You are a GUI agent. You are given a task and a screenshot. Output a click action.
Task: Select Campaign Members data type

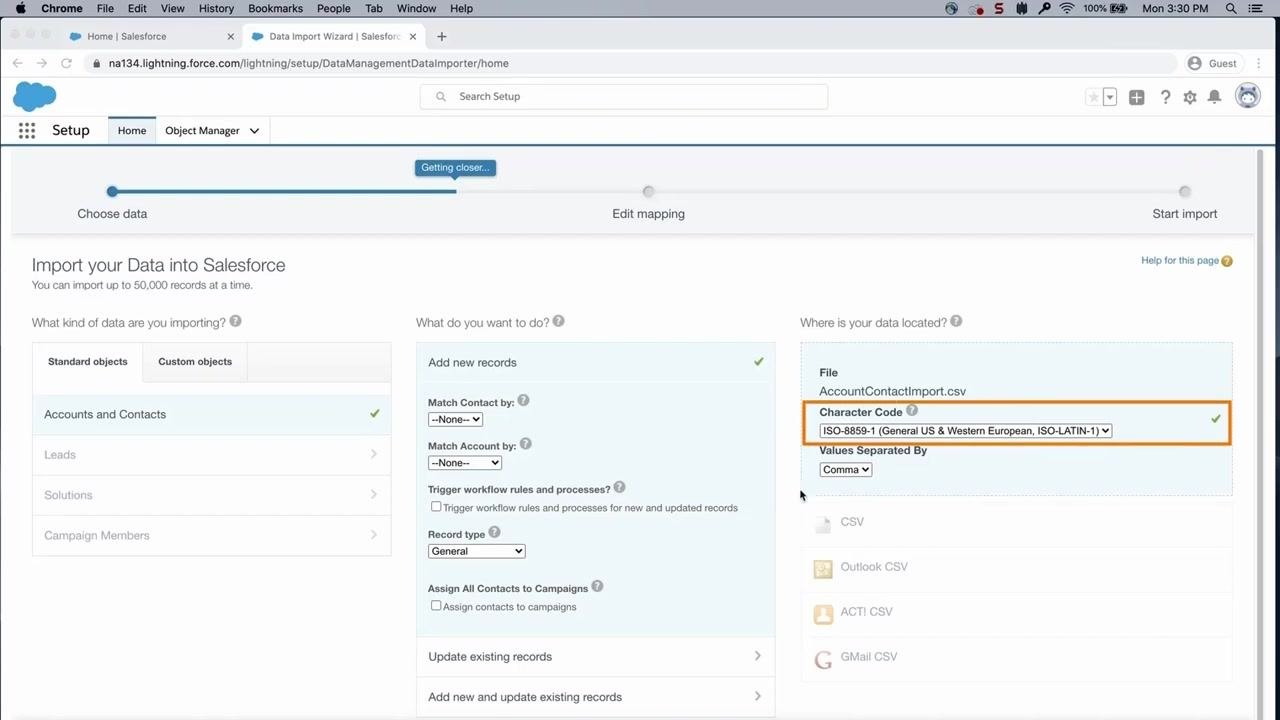[x=212, y=536]
